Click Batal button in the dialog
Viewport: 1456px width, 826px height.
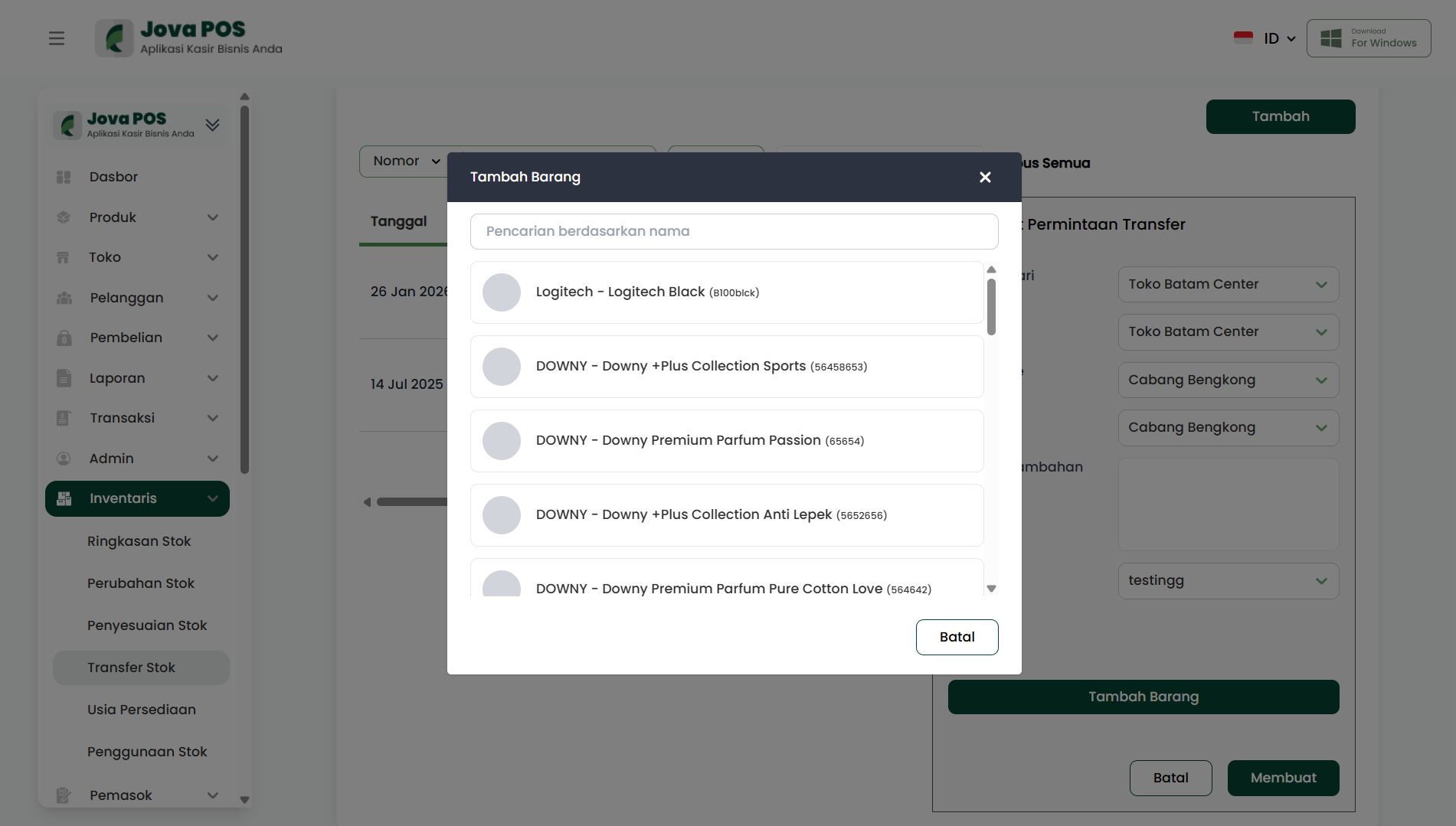(957, 637)
